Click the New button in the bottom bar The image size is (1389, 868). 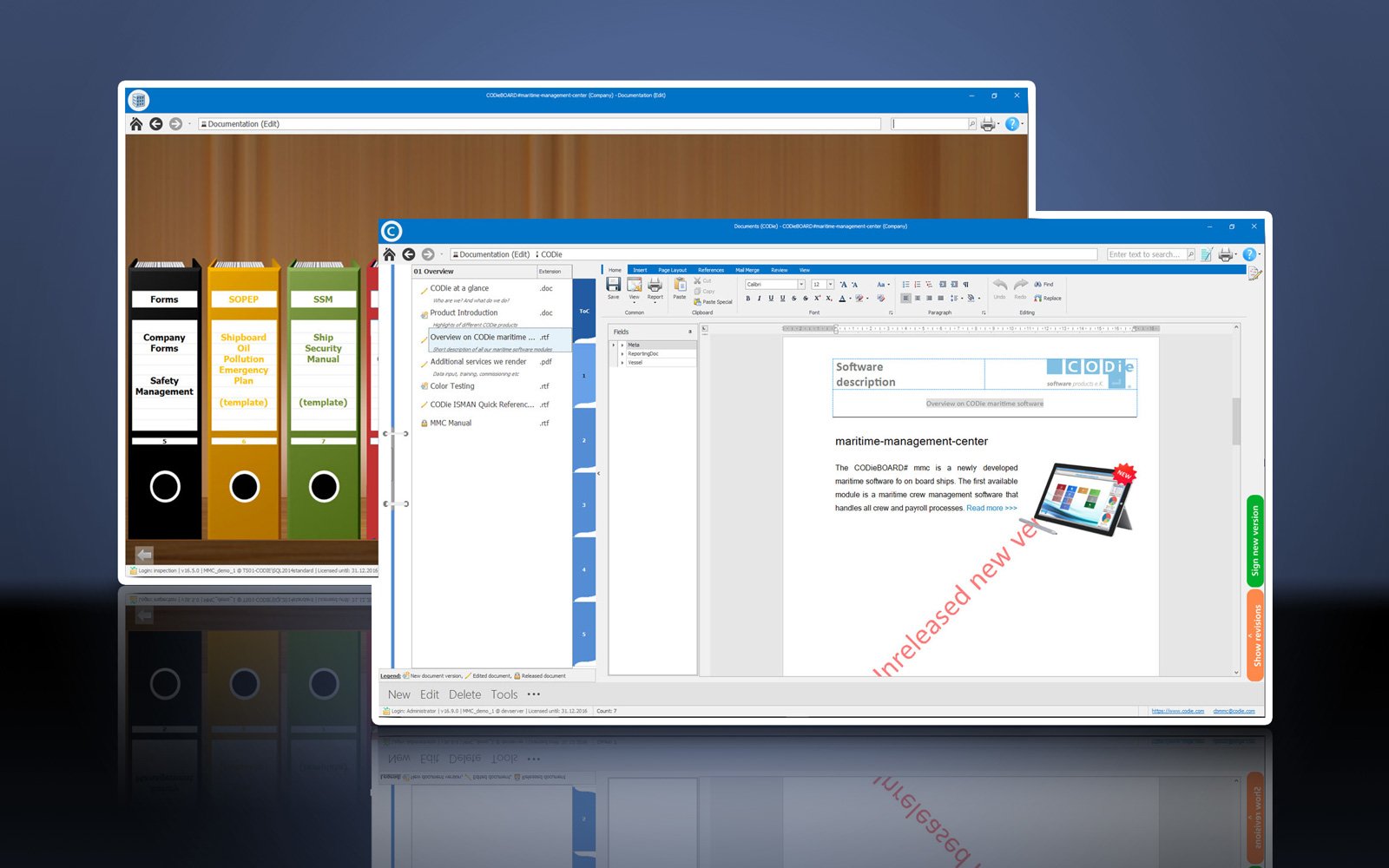pos(399,694)
